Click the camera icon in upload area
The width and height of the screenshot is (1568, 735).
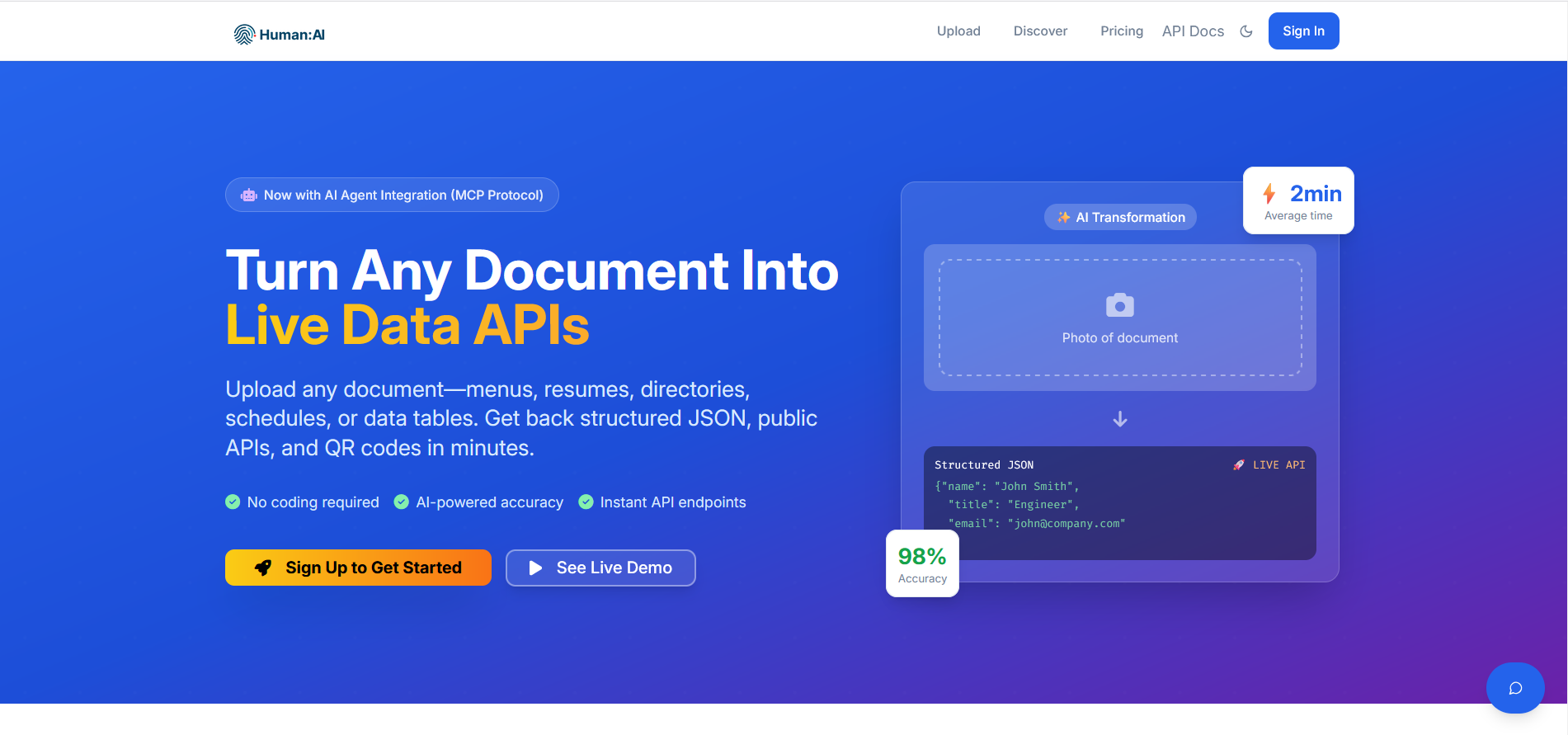[x=1119, y=305]
